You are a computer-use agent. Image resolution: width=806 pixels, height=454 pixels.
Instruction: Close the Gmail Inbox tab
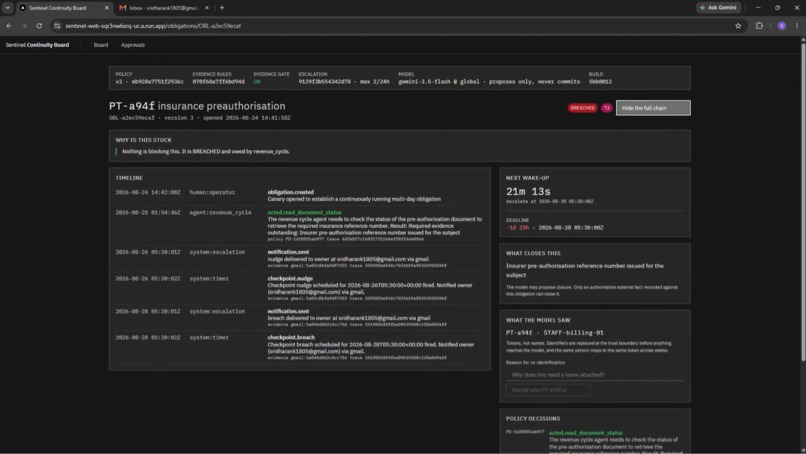(207, 8)
